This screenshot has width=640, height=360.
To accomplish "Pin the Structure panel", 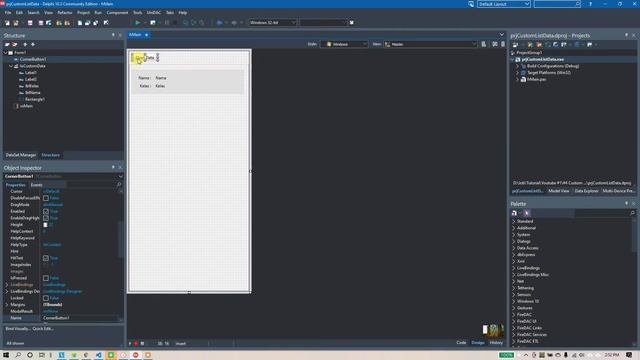I will [113, 36].
